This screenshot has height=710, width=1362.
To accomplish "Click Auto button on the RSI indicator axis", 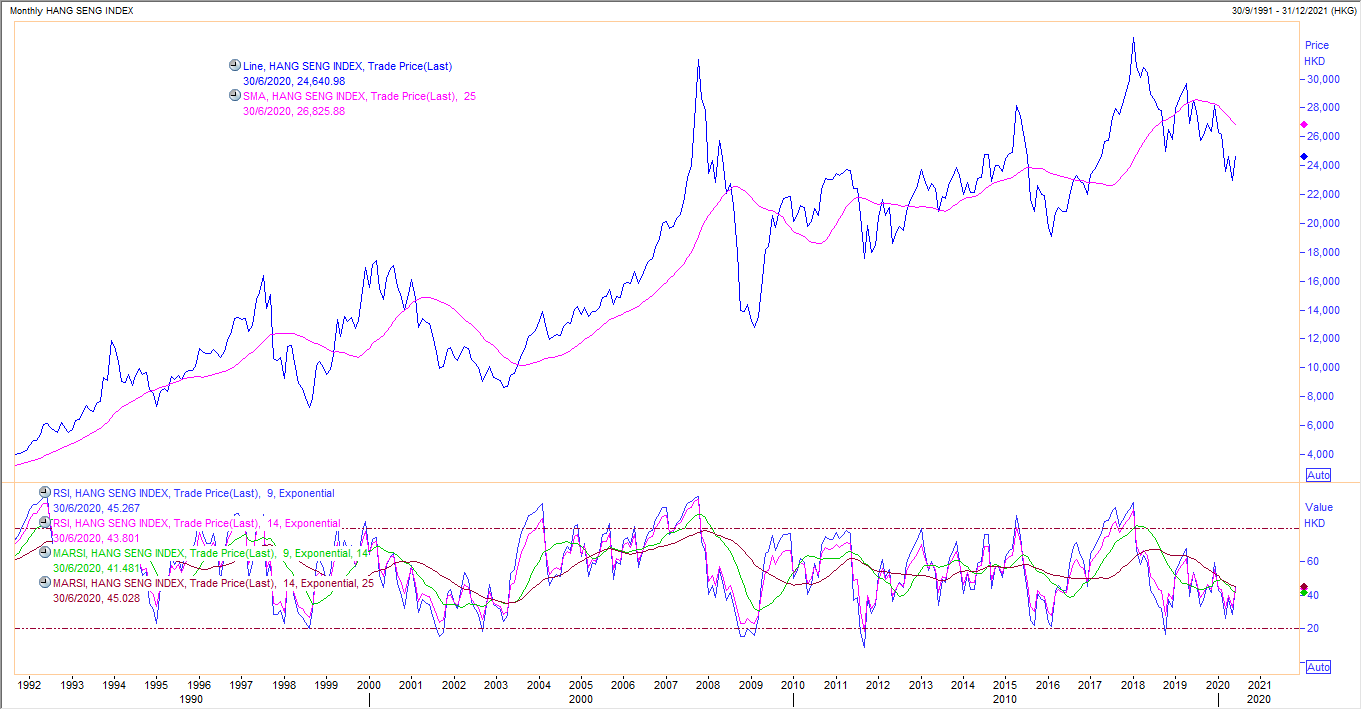I will (x=1318, y=667).
